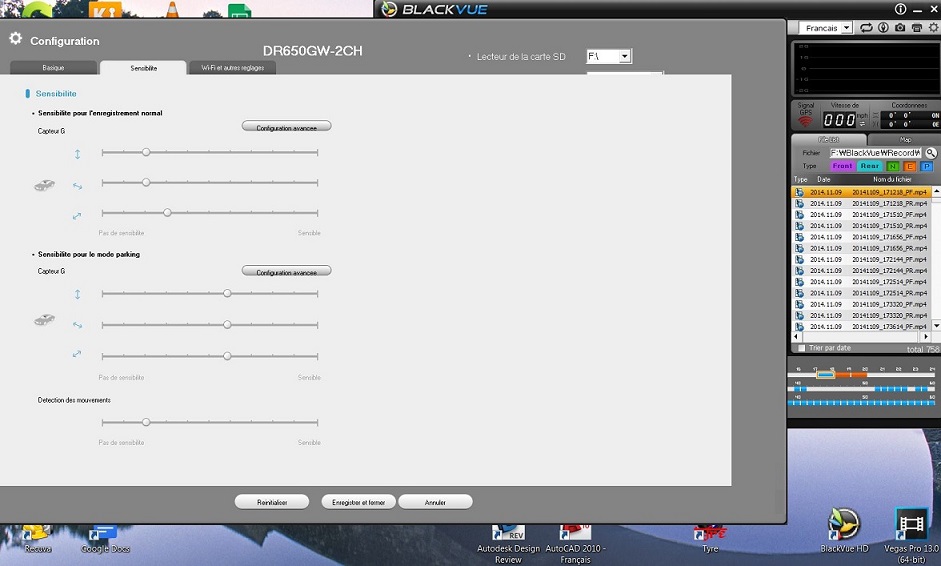The width and height of the screenshot is (941, 566).
Task: Toggle the orange E type filter
Action: point(909,166)
